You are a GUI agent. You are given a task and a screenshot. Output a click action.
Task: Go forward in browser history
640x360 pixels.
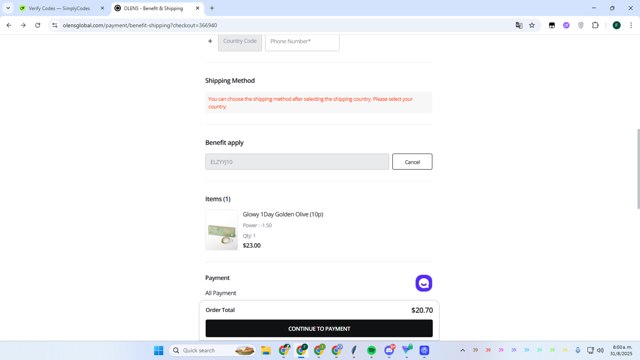(x=23, y=25)
